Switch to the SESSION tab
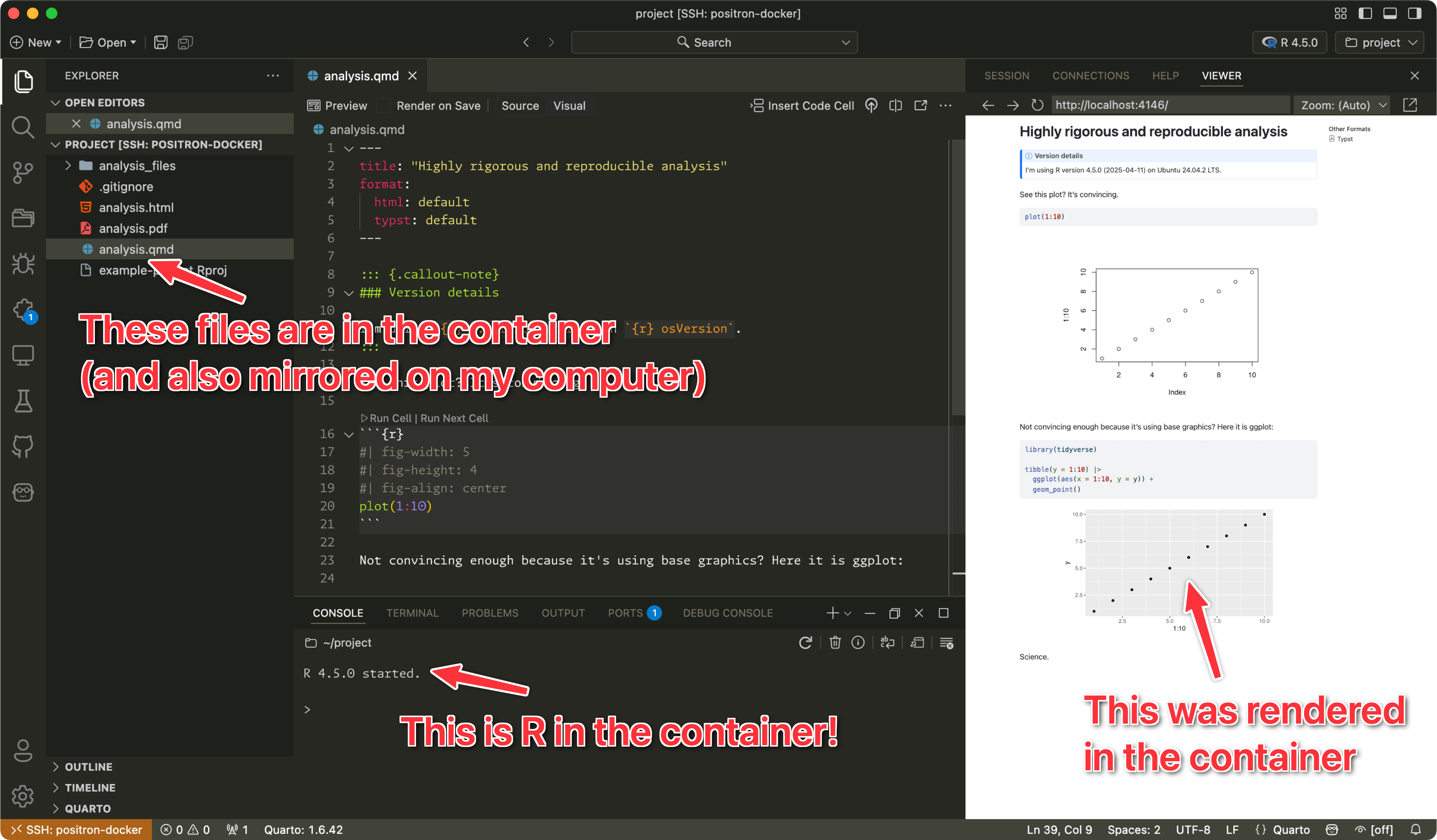1437x840 pixels. pos(1007,76)
